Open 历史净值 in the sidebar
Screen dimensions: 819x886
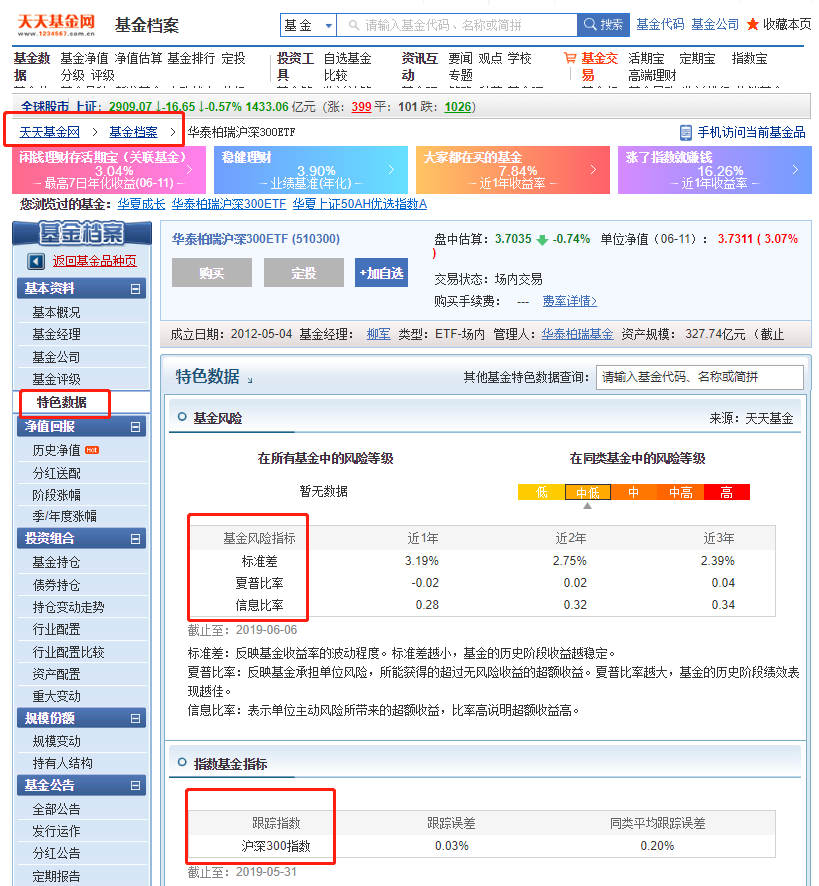[x=56, y=450]
